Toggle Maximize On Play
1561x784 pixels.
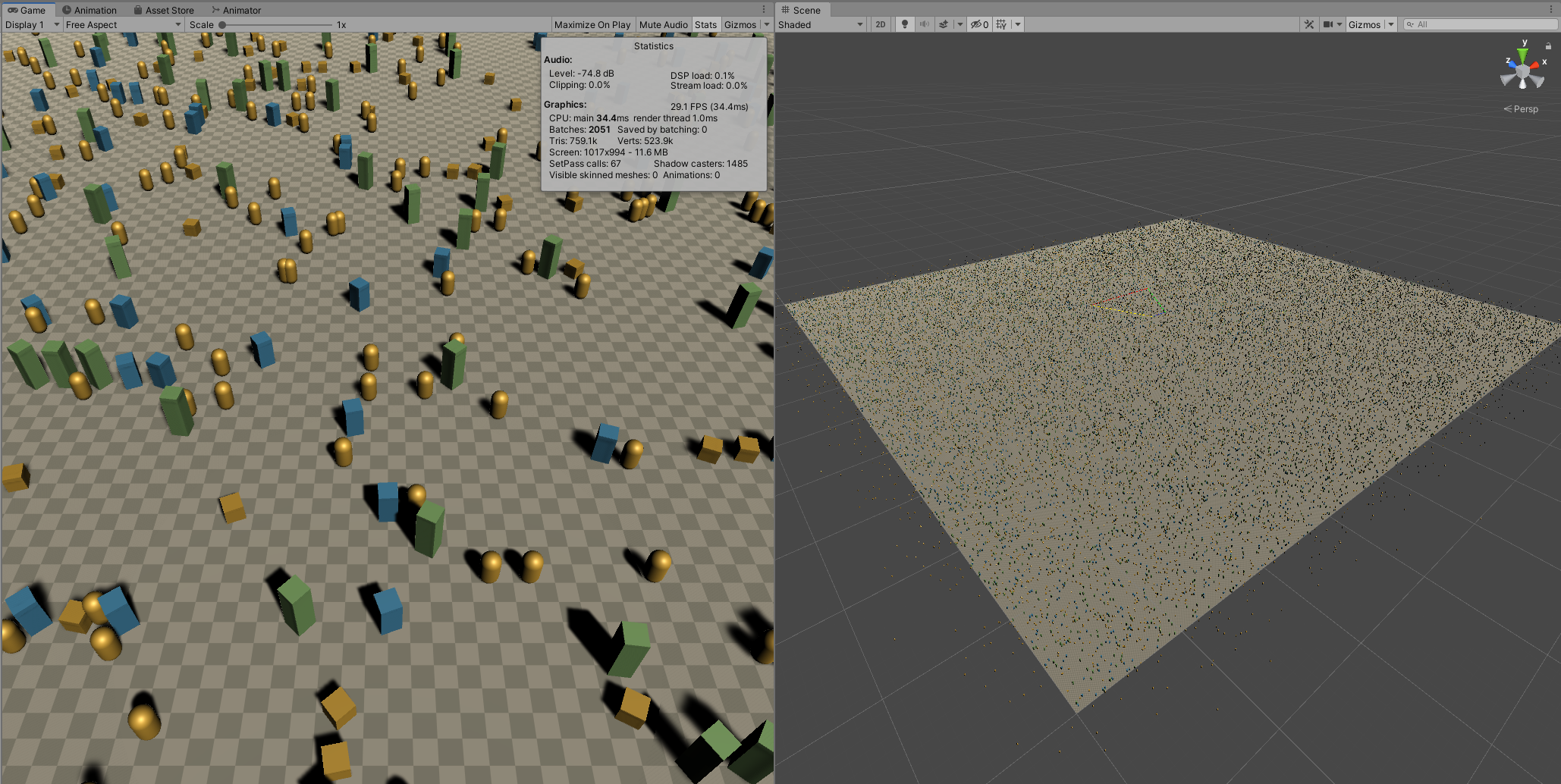tap(592, 24)
